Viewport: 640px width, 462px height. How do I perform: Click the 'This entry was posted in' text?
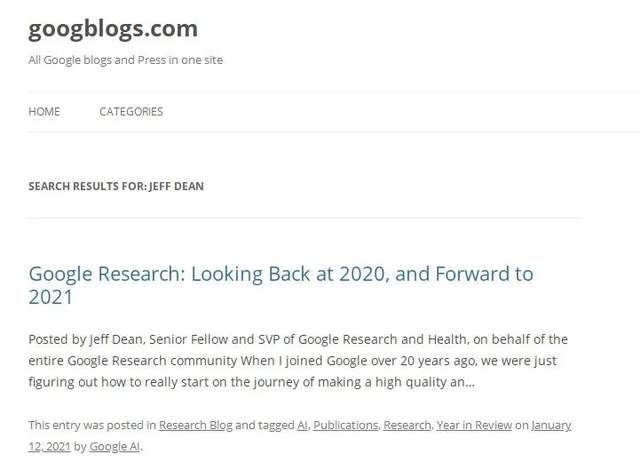point(92,425)
